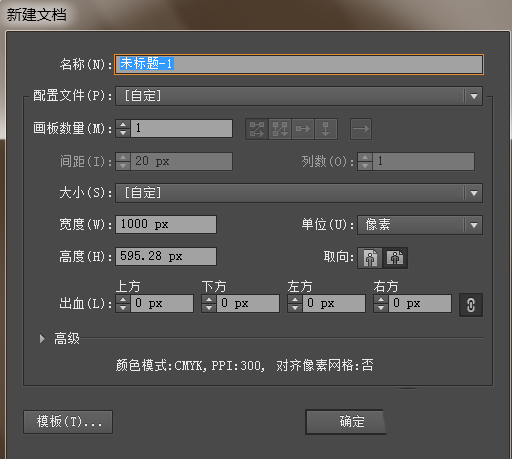Image resolution: width=512 pixels, height=459 pixels.
Task: Increase 下方 bottom bleed using up stepper
Action: tap(209, 299)
